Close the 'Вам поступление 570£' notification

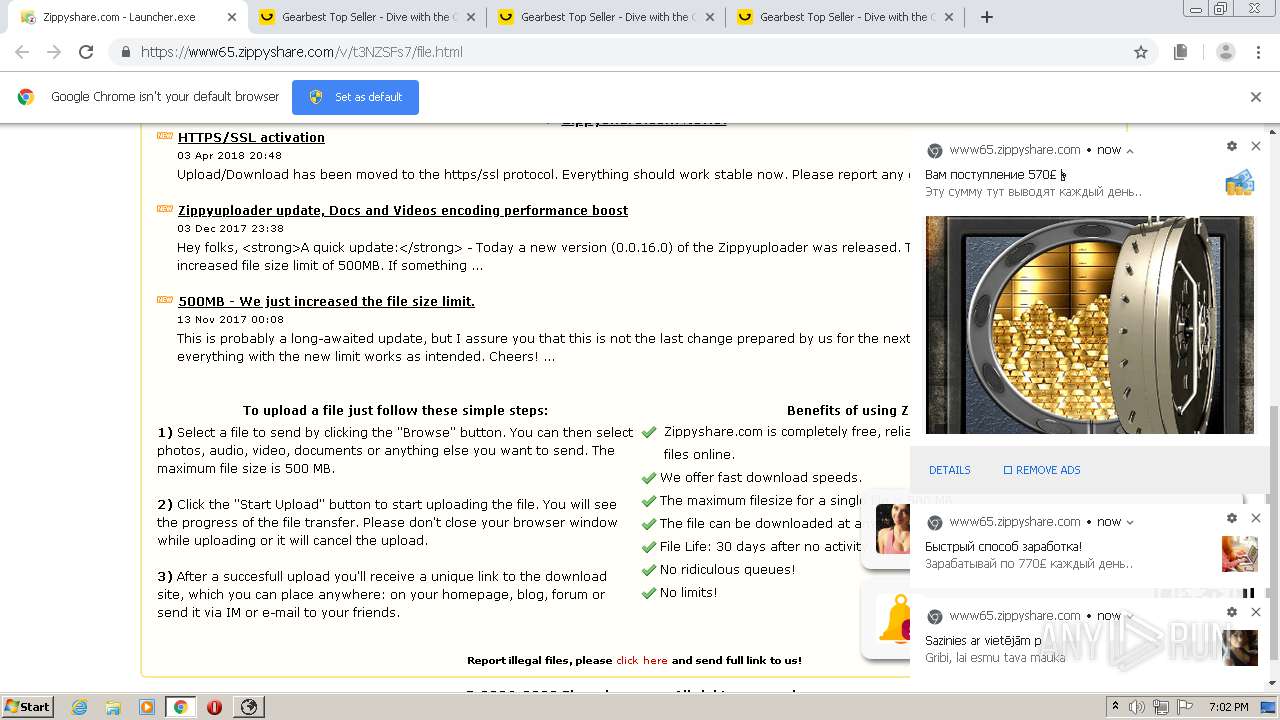click(1256, 146)
